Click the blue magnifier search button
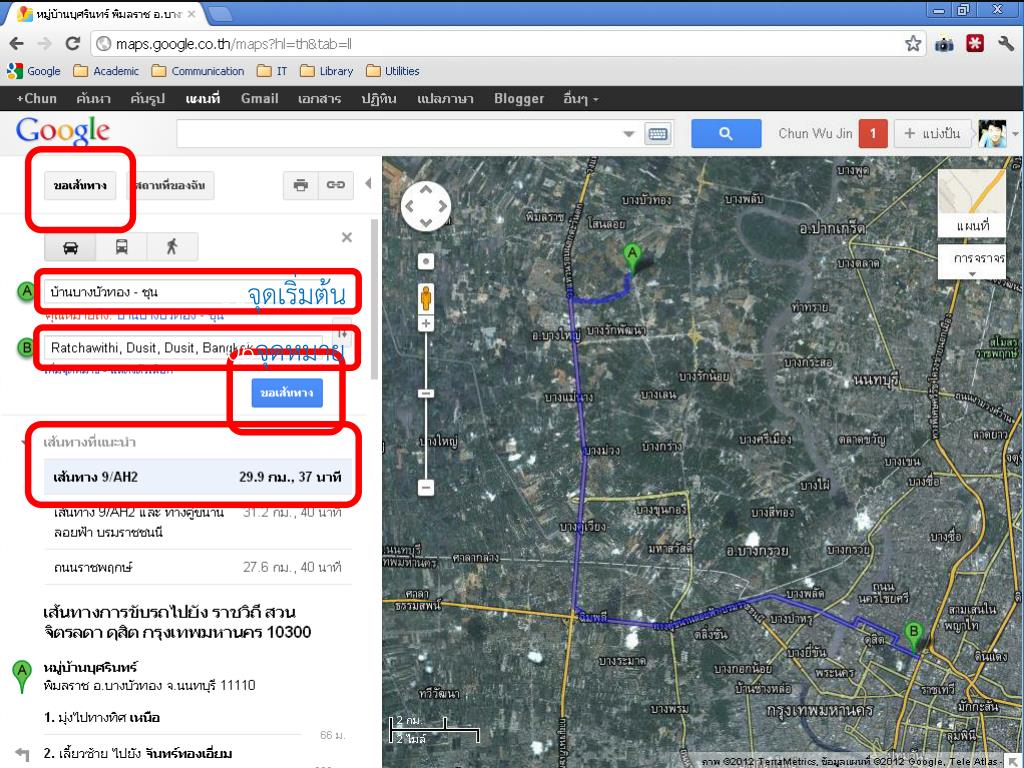Image resolution: width=1024 pixels, height=768 pixels. tap(726, 133)
